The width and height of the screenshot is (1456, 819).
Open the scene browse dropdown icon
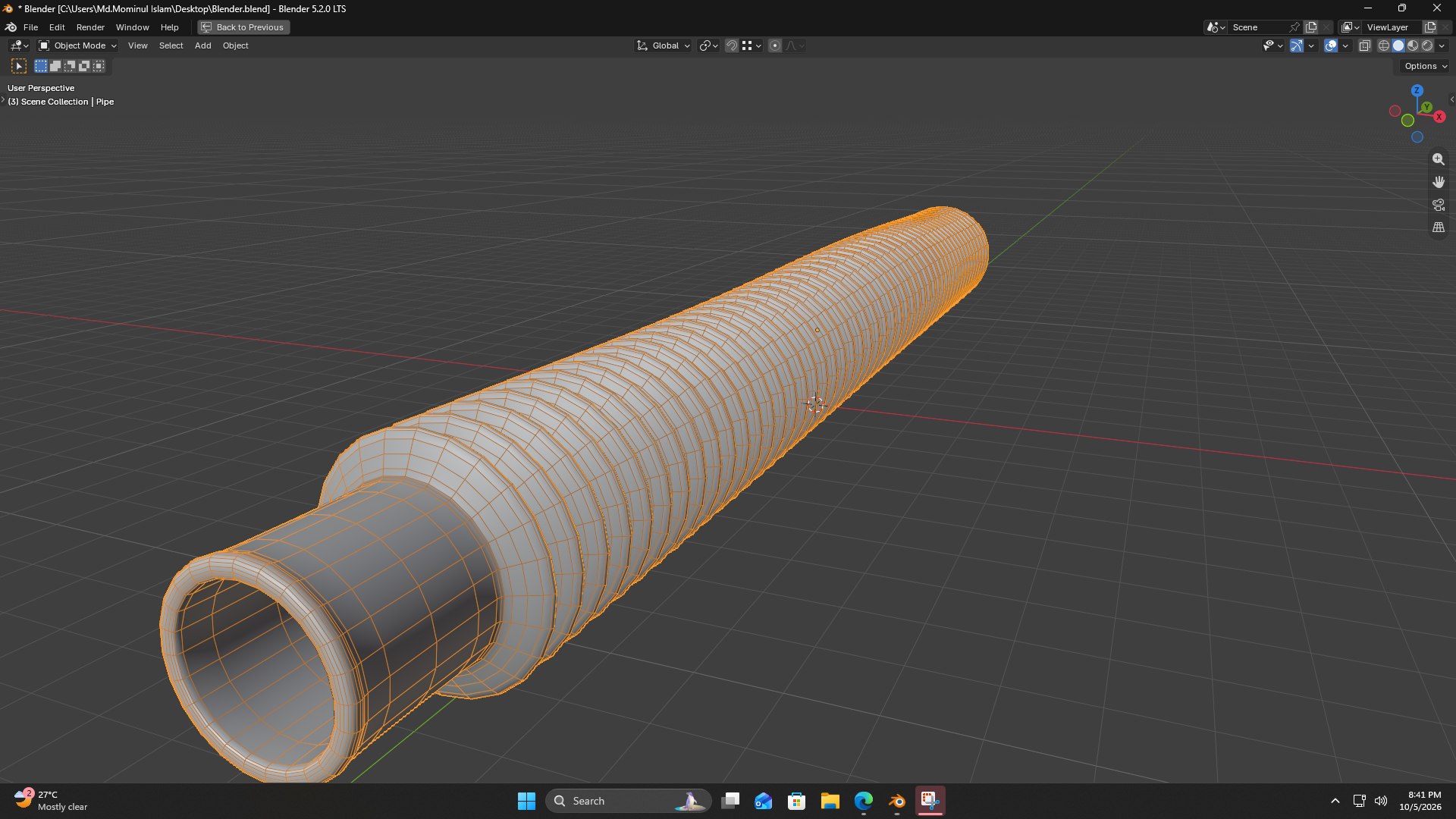[x=1216, y=27]
